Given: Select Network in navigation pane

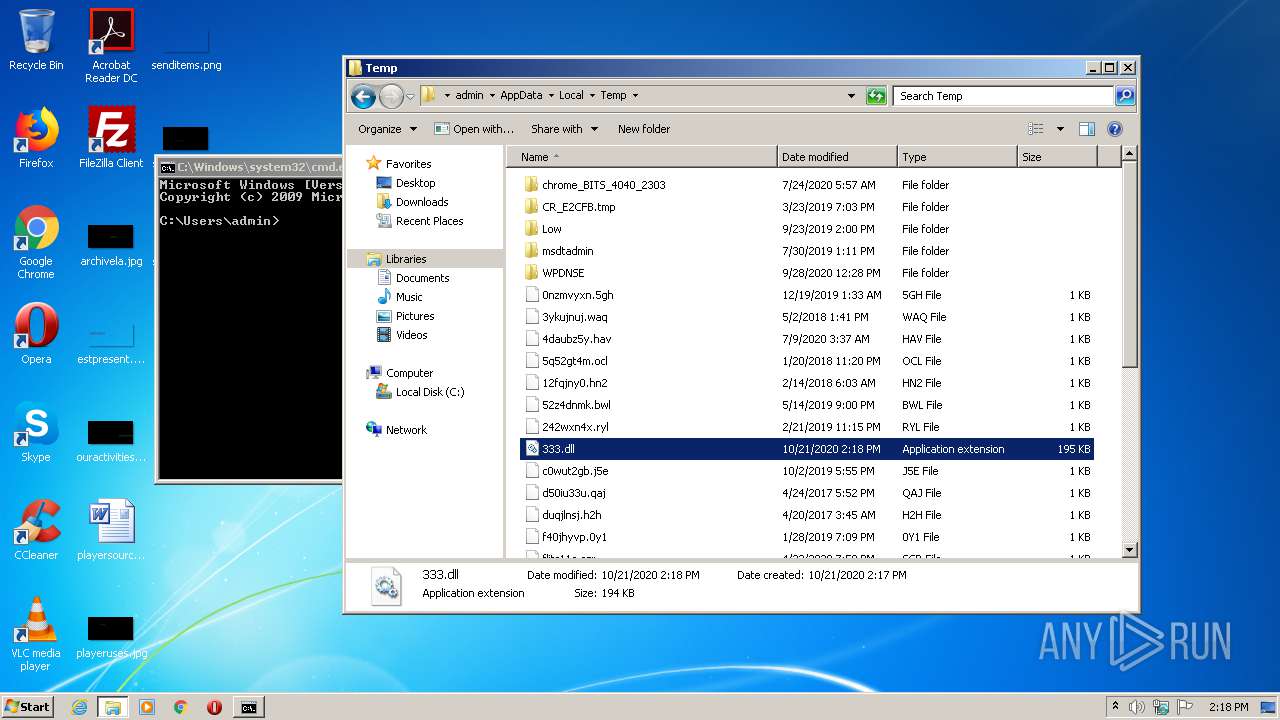Looking at the screenshot, I should tap(397, 430).
